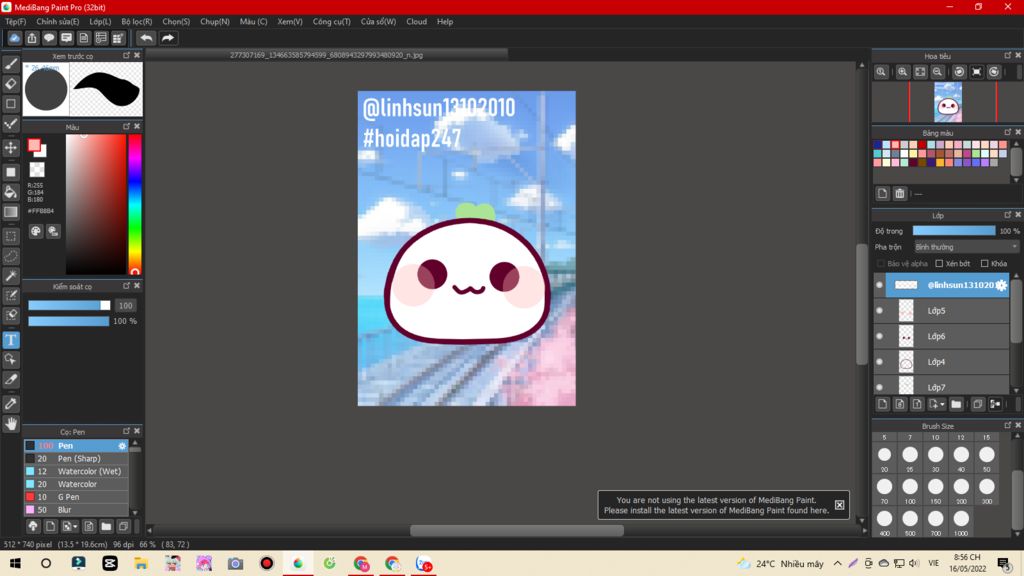The width and height of the screenshot is (1024, 576).
Task: Toggle visibility of Lớp6 layer
Action: [x=879, y=336]
